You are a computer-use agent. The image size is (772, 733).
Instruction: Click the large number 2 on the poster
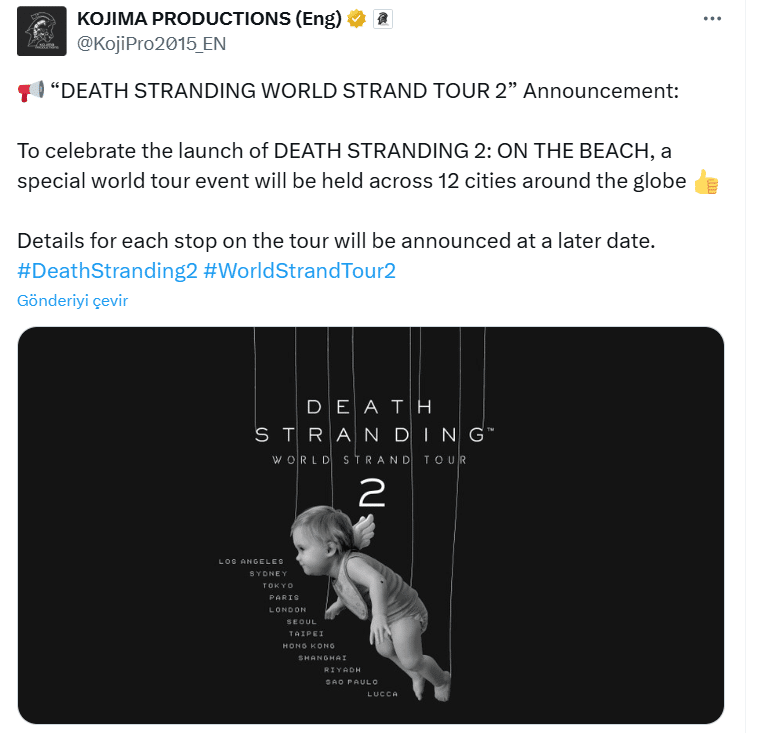coord(370,491)
